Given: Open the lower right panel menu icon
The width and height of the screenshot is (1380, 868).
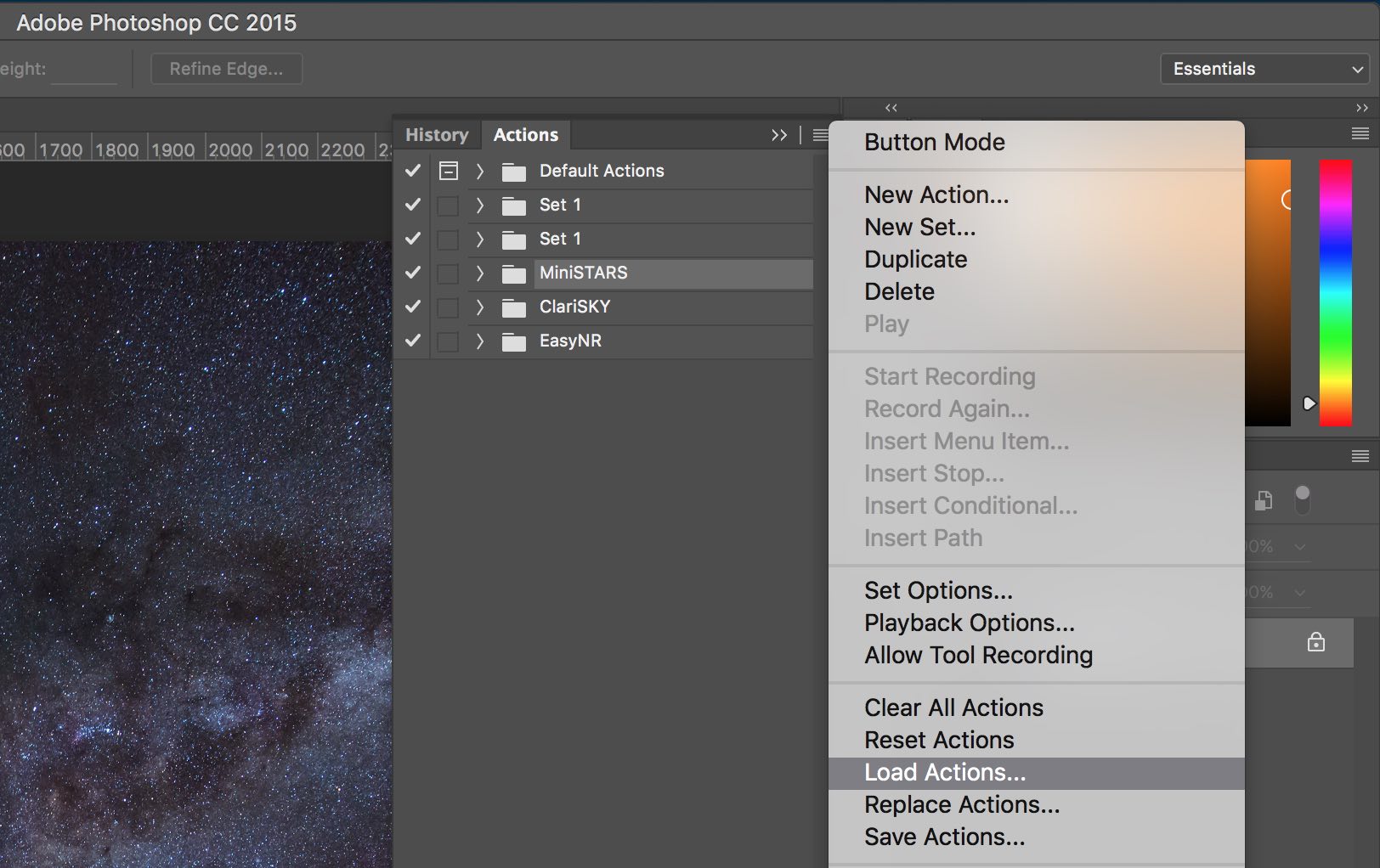Looking at the screenshot, I should (x=1360, y=456).
